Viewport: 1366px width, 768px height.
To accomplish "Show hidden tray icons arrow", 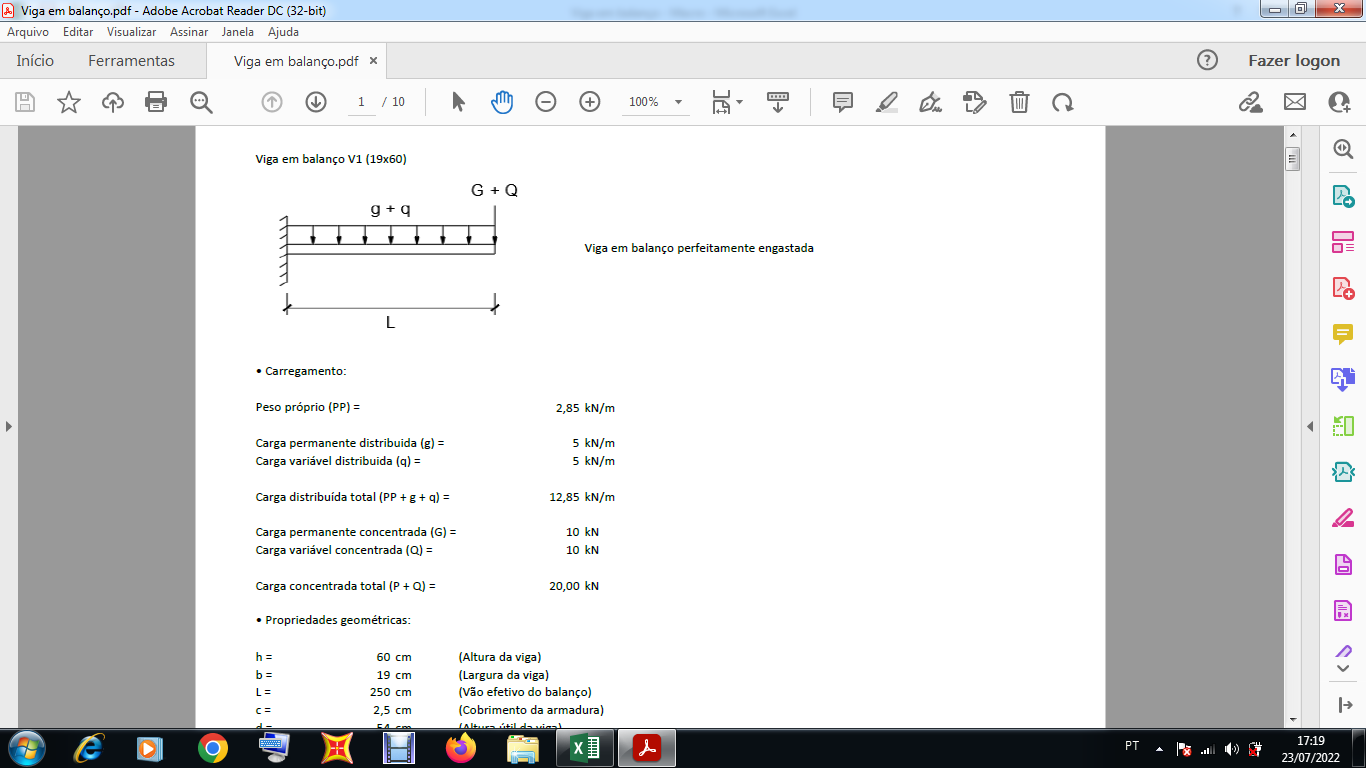I will pos(1159,748).
